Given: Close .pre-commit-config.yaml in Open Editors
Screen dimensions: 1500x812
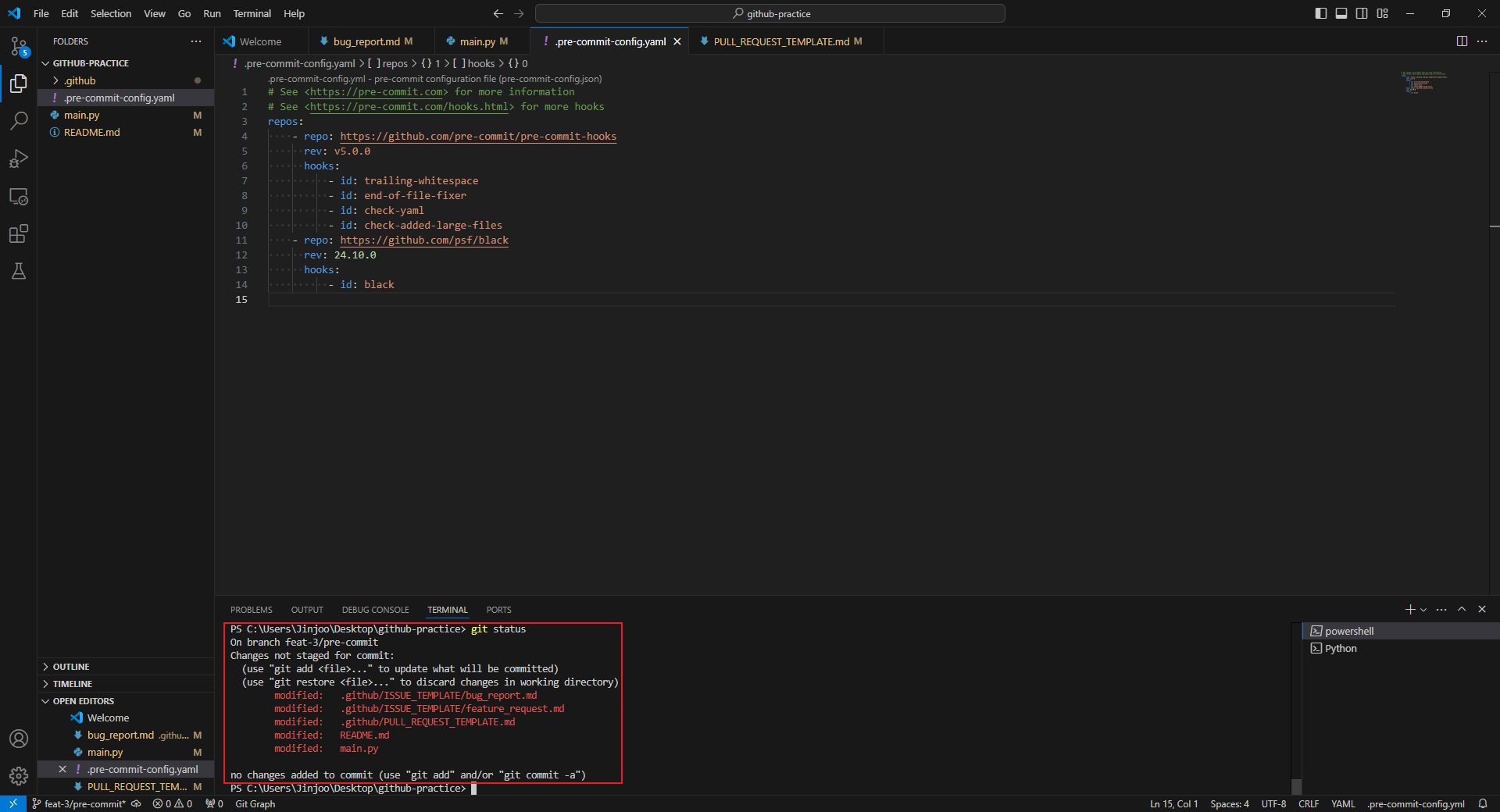Looking at the screenshot, I should pos(62,769).
